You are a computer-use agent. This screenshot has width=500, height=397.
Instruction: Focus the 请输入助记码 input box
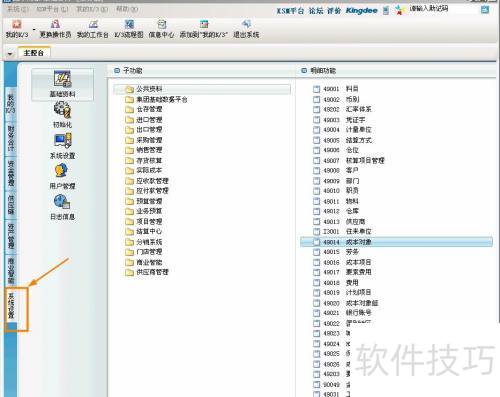442,9
